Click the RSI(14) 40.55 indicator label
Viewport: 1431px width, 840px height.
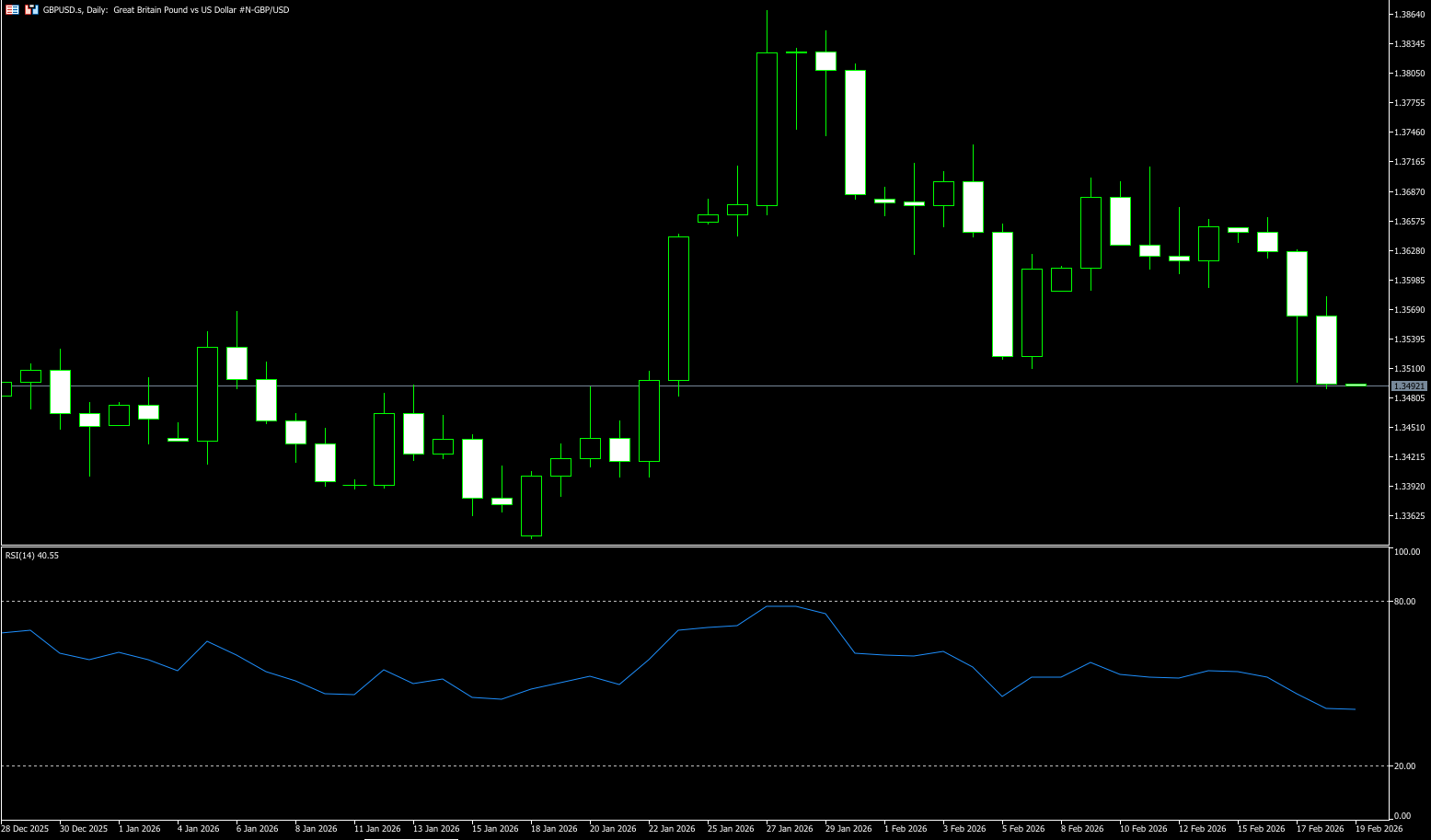tap(32, 556)
